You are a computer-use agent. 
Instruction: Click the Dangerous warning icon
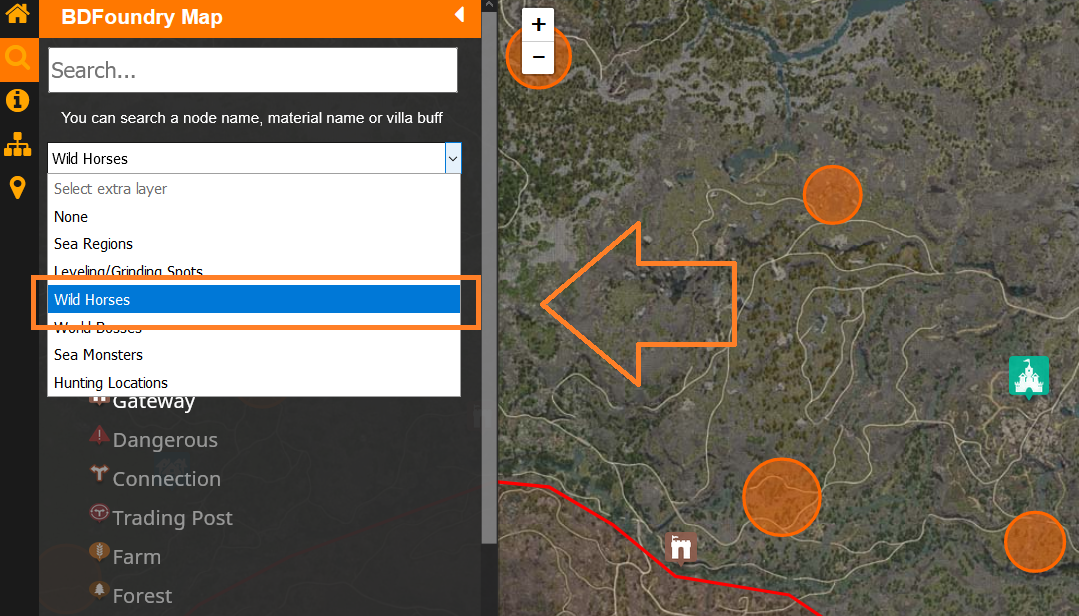pos(99,434)
